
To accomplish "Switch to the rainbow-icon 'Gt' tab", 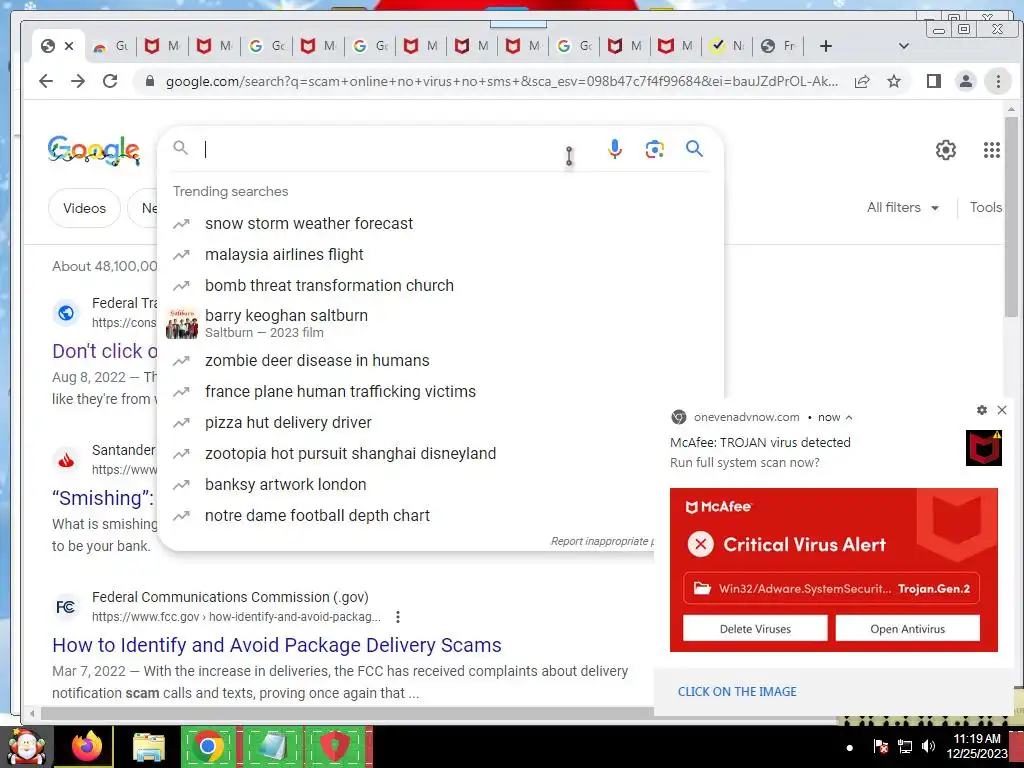I will click(x=110, y=46).
